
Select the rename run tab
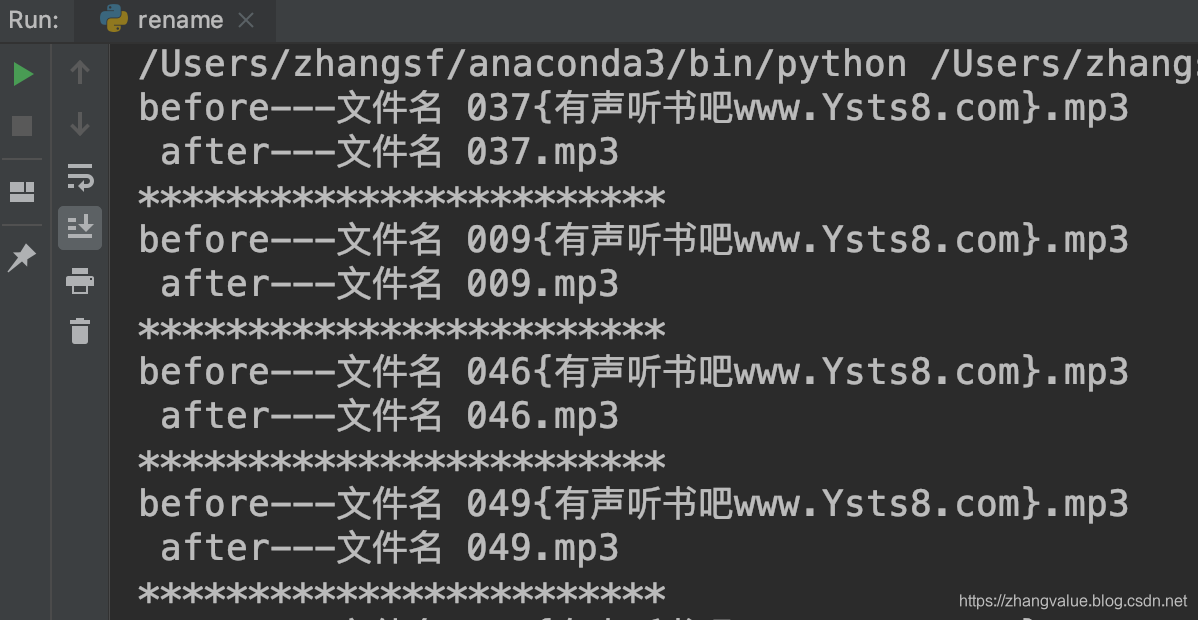pos(181,19)
